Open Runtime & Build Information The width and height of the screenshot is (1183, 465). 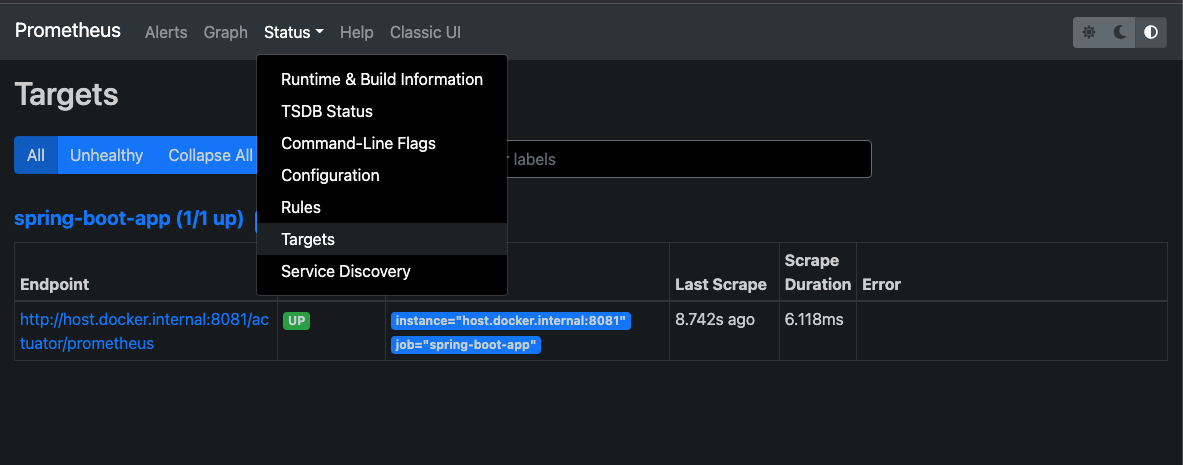click(381, 79)
